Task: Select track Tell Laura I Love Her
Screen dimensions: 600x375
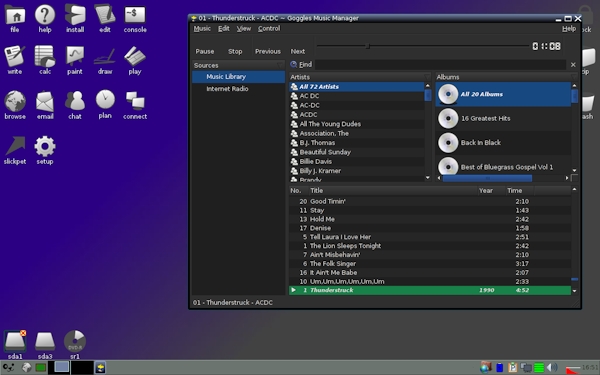Action: pos(430,237)
